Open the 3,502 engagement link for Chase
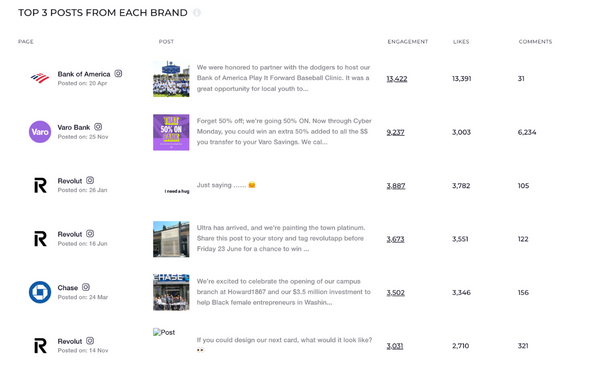The height and width of the screenshot is (381, 600). (395, 293)
